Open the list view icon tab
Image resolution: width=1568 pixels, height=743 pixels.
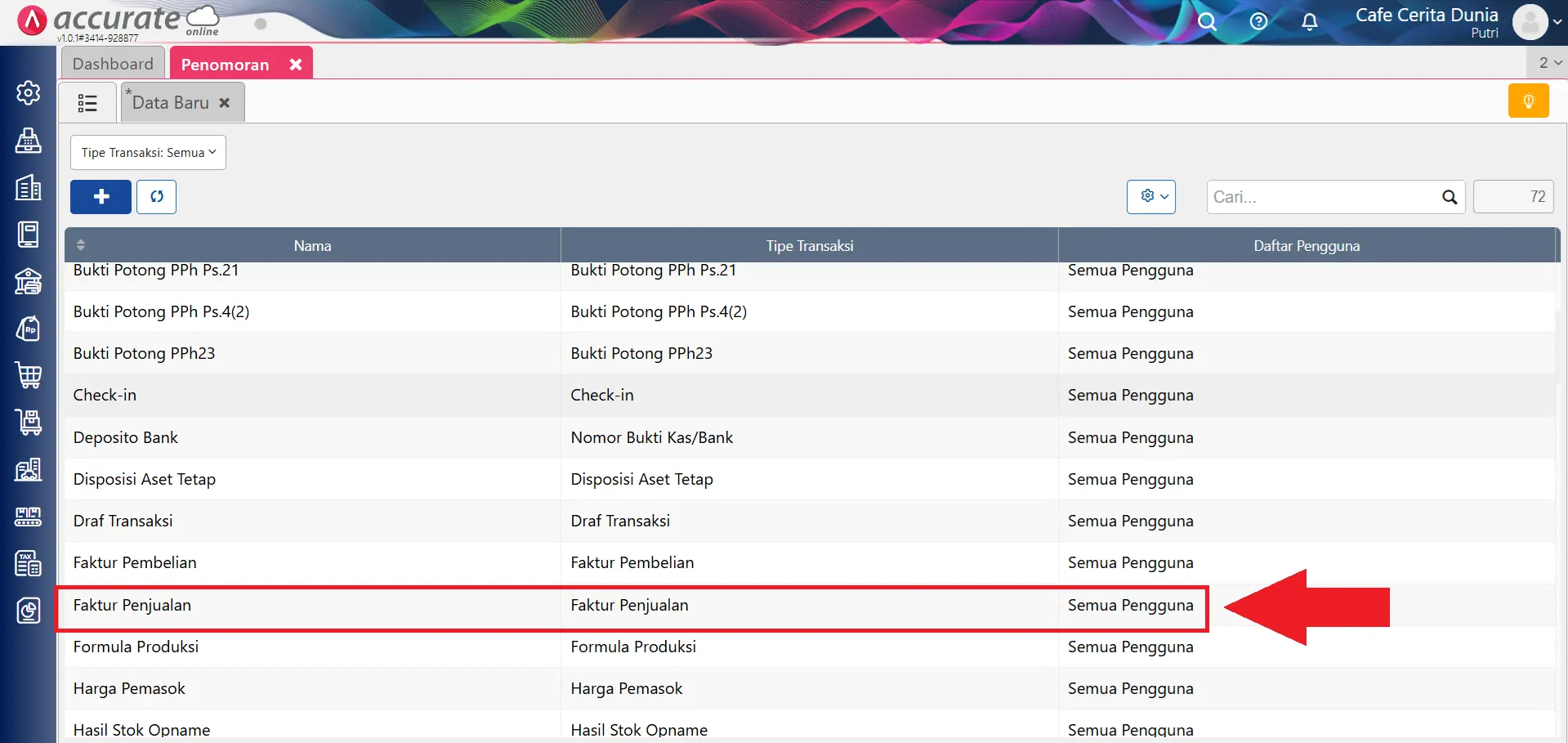point(87,103)
